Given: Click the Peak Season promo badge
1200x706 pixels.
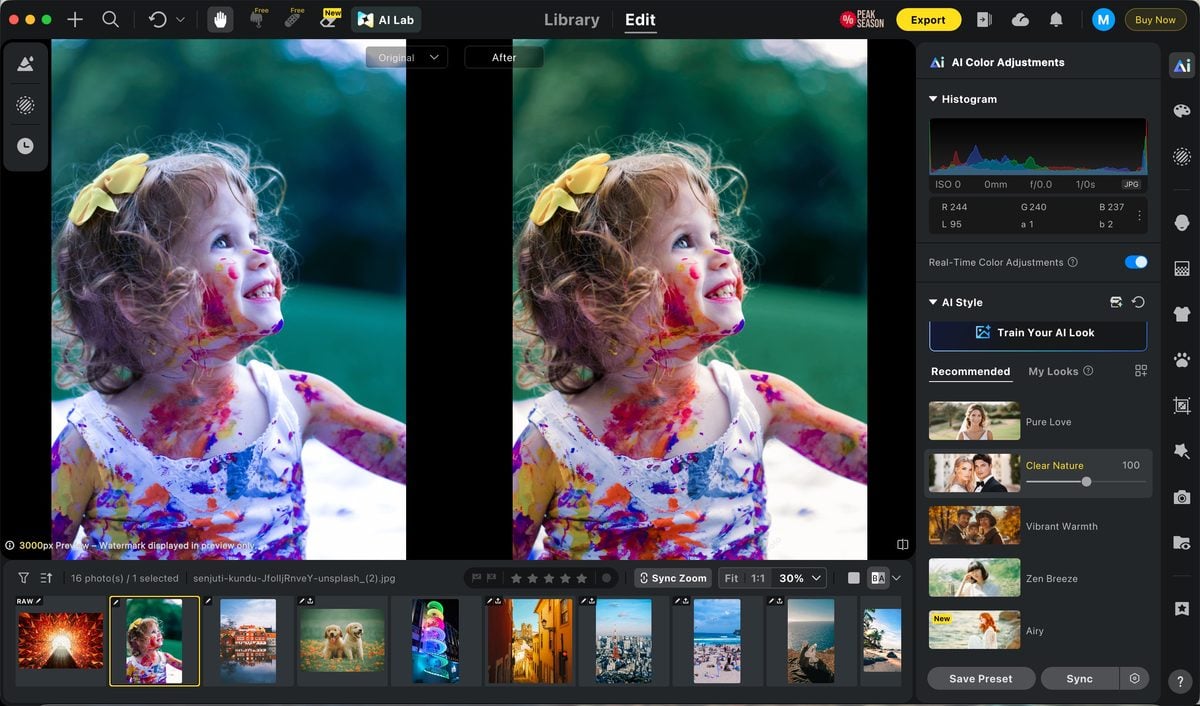Looking at the screenshot, I should pos(861,19).
